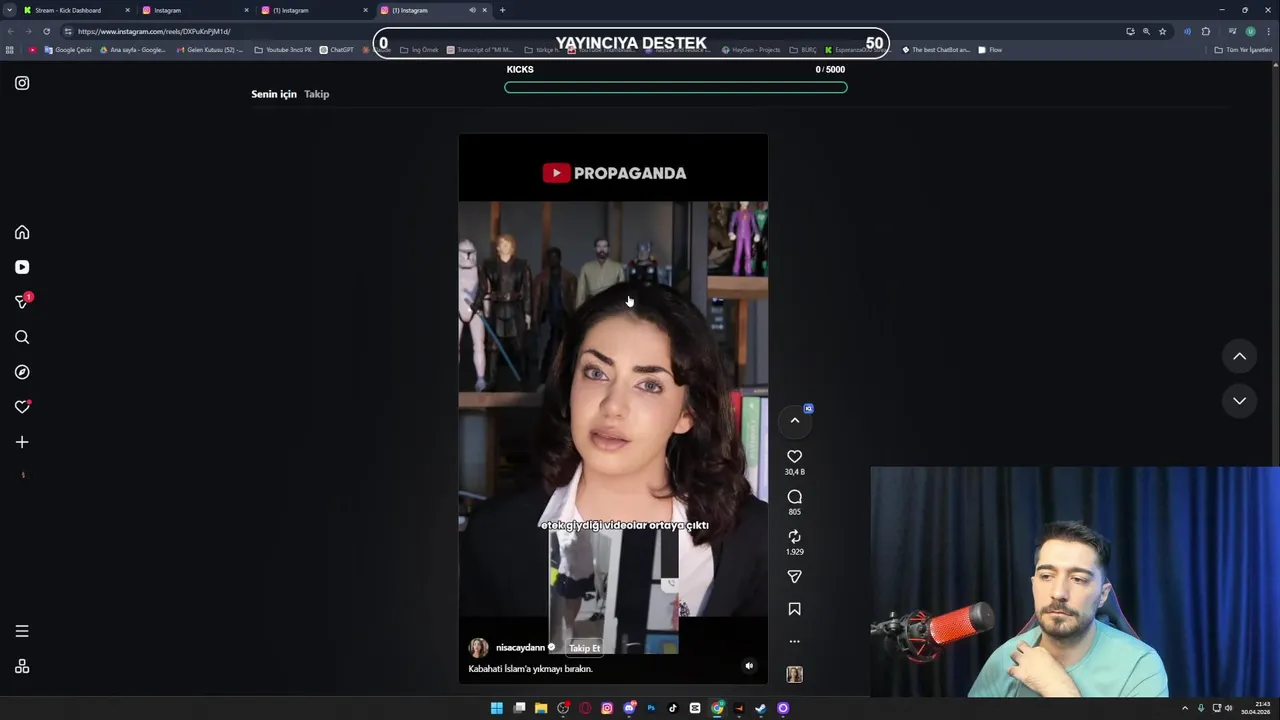Click the nisacaydann profile avatar on the reel
The width and height of the screenshot is (1280, 720).
tap(479, 648)
